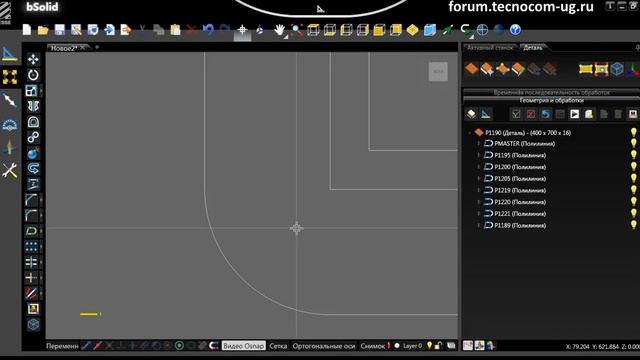Open the Help question mark icon

click(516, 30)
